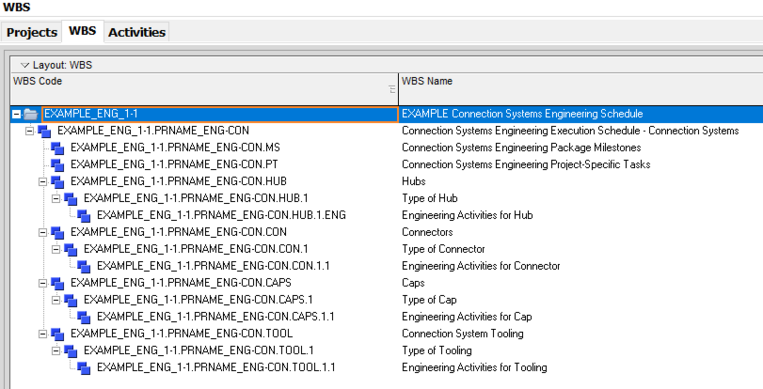This screenshot has height=389, width=763.
Task: Click the WBS icon beside PRNAME_ENG-CON.HUB.1
Action: click(71, 199)
